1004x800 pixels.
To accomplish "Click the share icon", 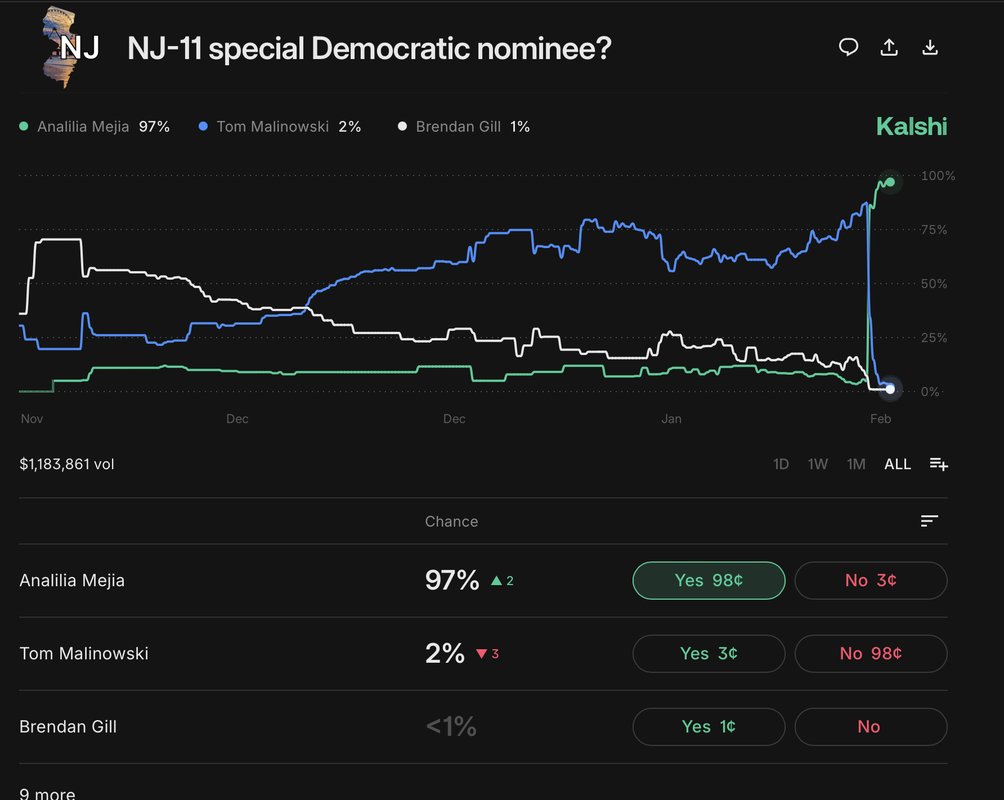I will tap(889, 46).
